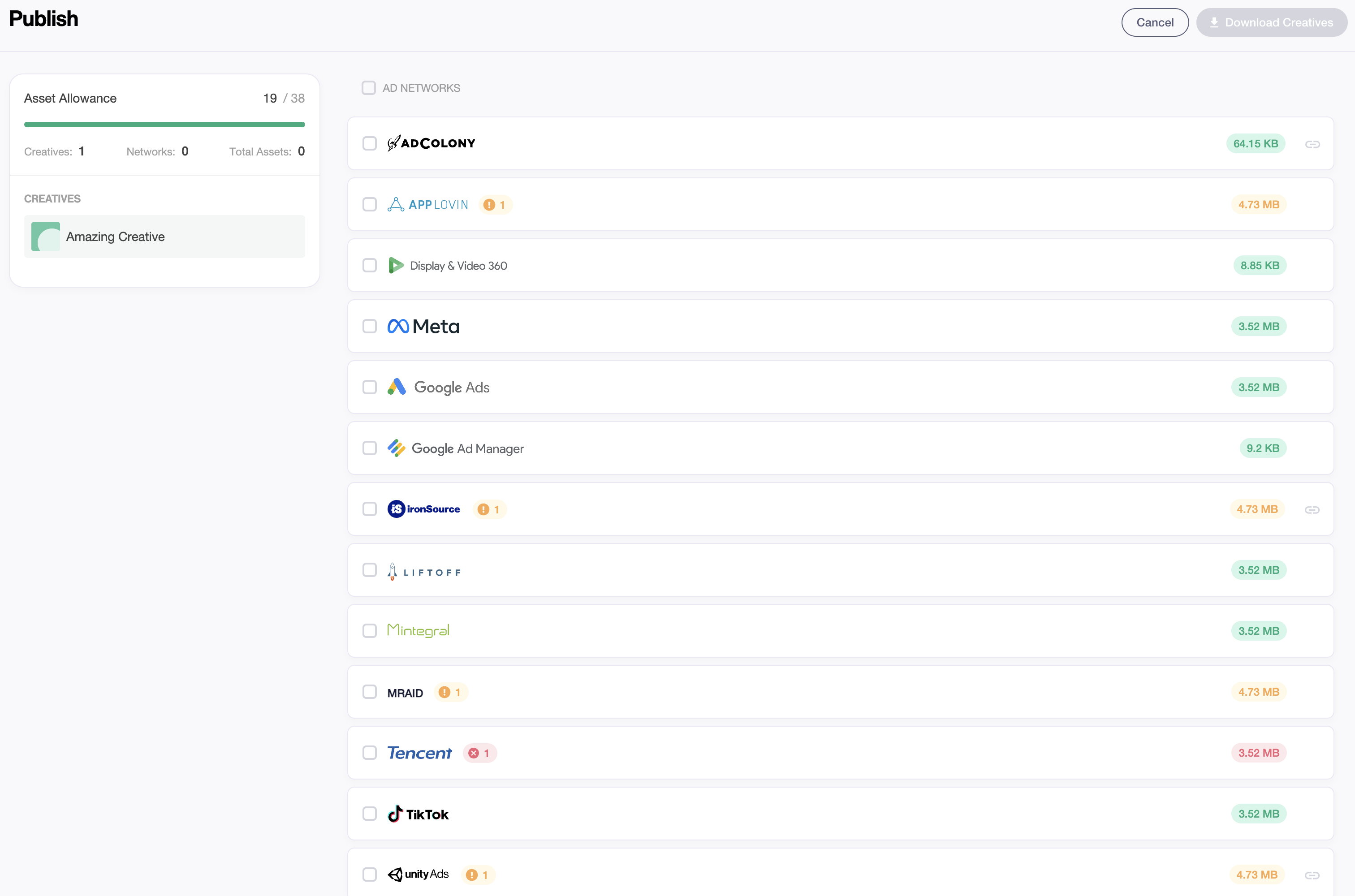Image resolution: width=1355 pixels, height=896 pixels.
Task: Open the link icon on AdColony row
Action: click(x=1313, y=144)
